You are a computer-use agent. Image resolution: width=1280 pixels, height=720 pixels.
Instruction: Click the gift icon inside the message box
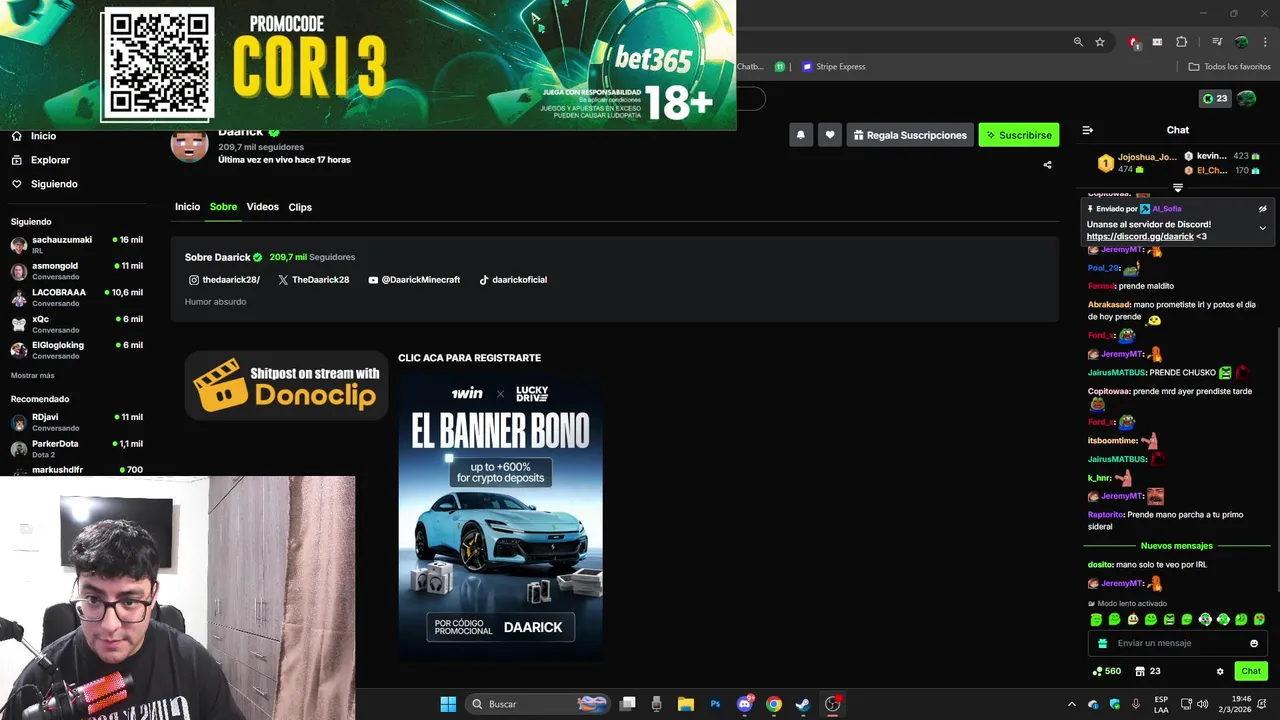tap(1102, 644)
